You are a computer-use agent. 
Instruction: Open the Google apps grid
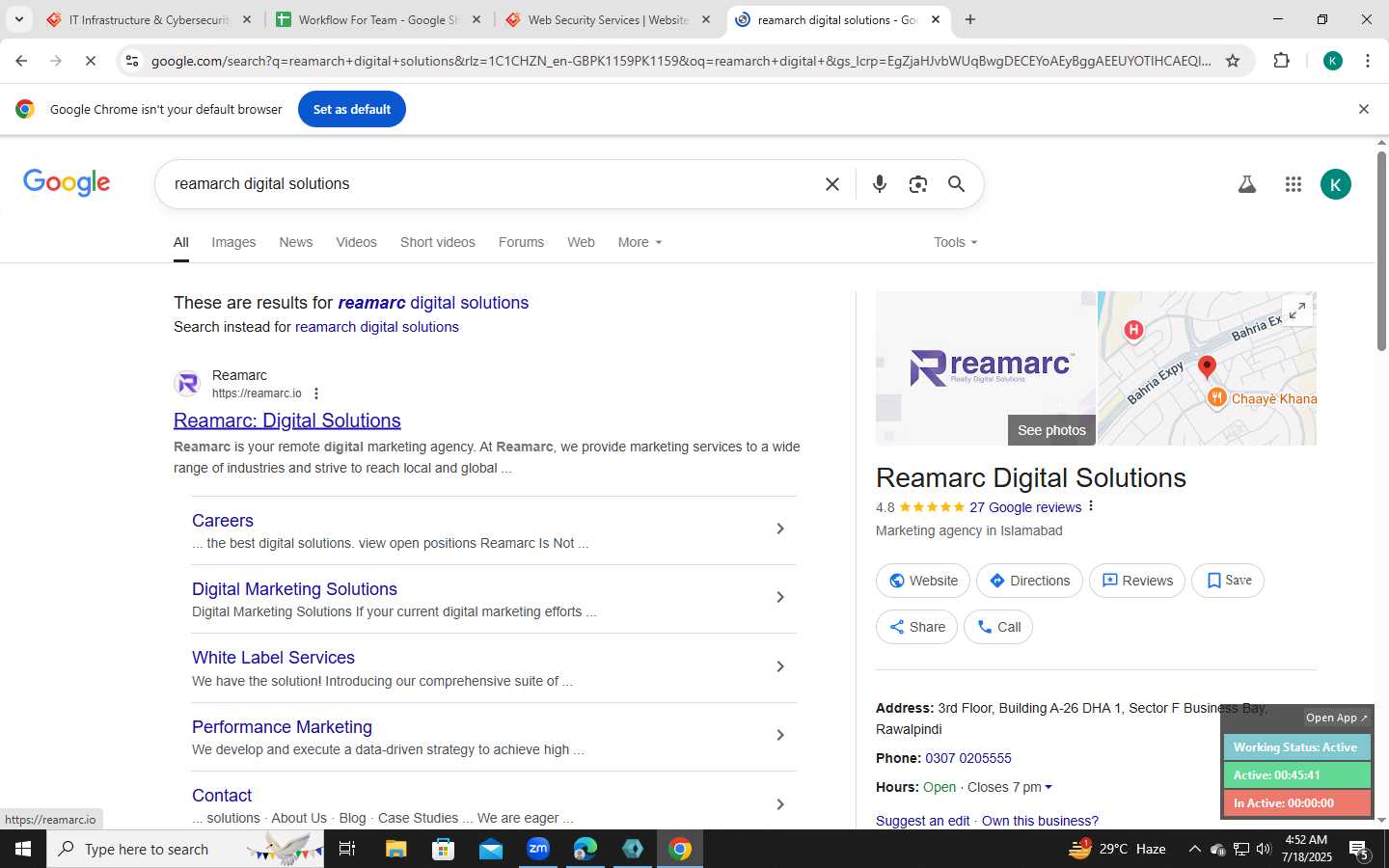(x=1294, y=184)
